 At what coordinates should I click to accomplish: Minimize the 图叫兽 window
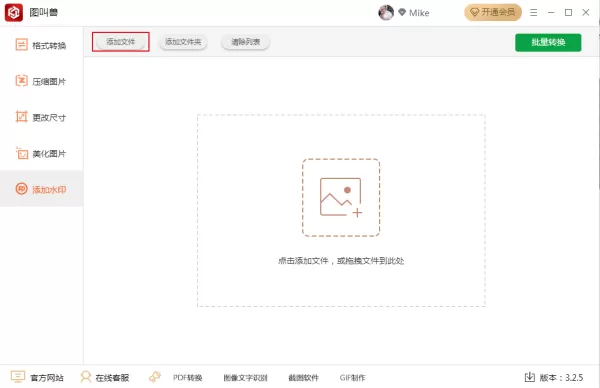pyautogui.click(x=551, y=13)
